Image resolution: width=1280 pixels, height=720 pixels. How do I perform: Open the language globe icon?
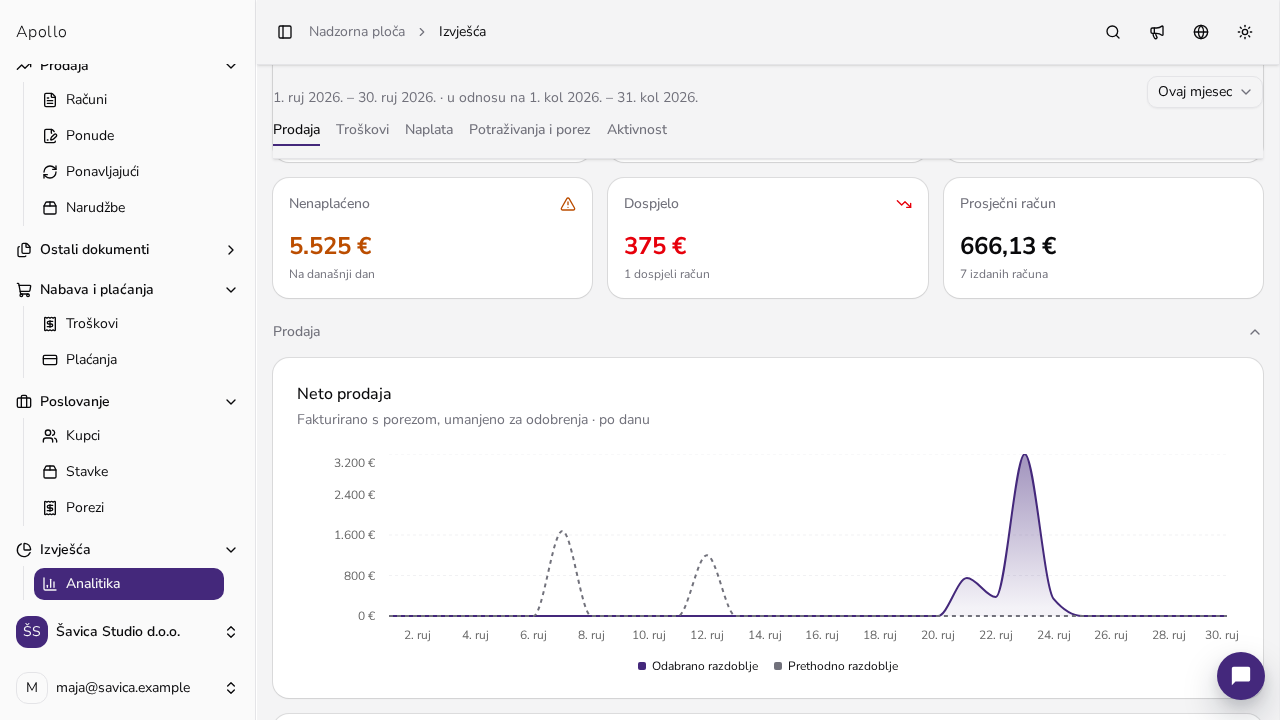click(x=1201, y=32)
